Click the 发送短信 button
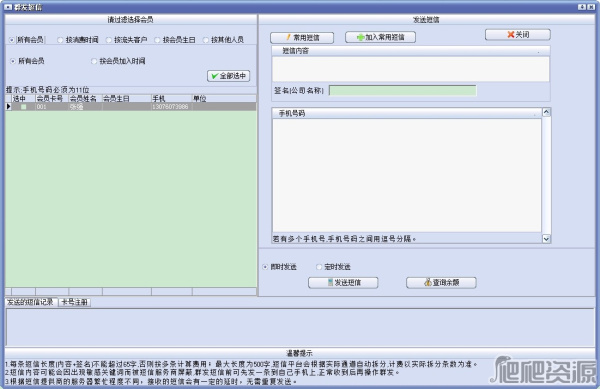The width and height of the screenshot is (600, 389). click(343, 283)
